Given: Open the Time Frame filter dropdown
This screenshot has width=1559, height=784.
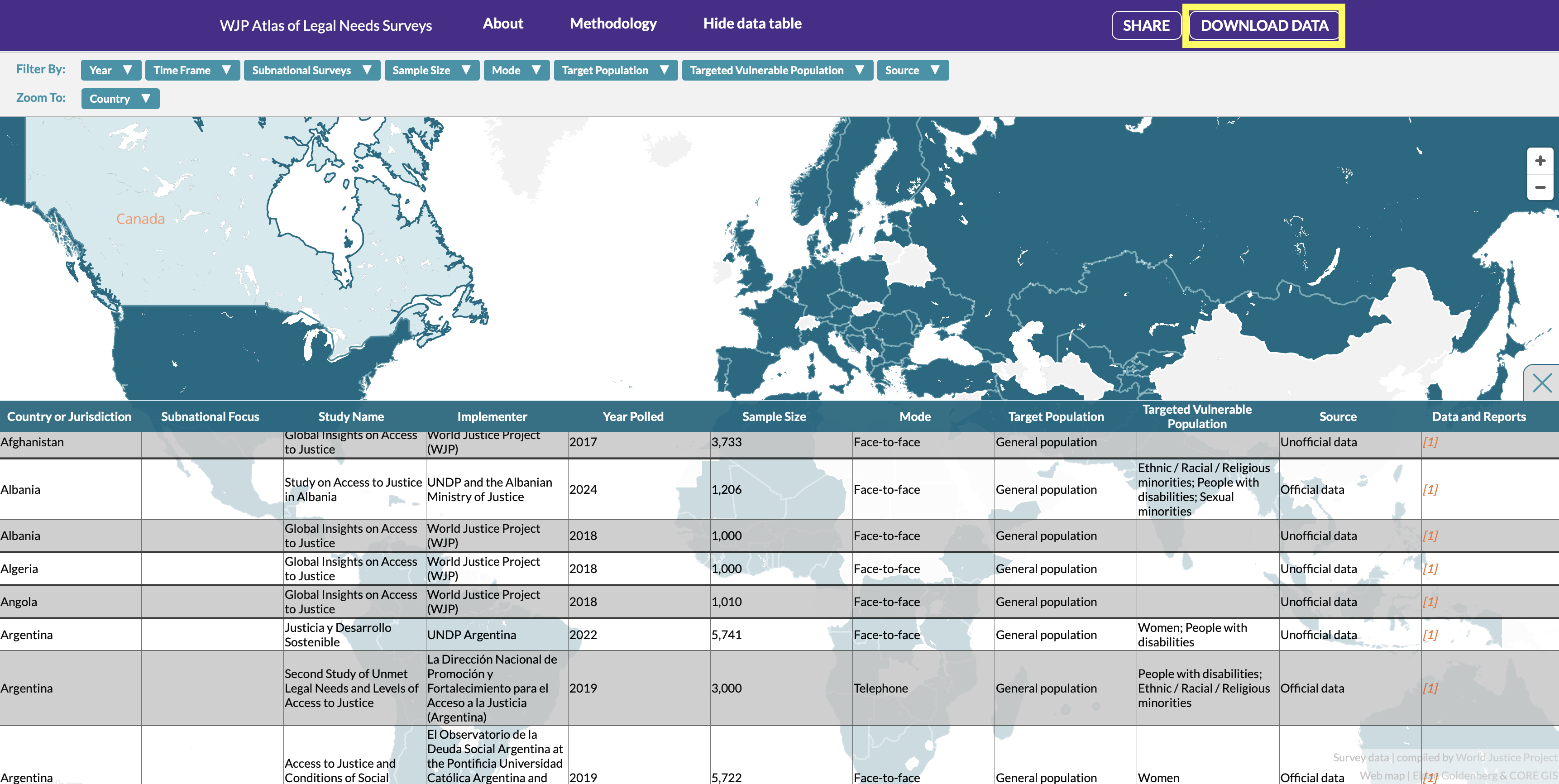Looking at the screenshot, I should (192, 70).
